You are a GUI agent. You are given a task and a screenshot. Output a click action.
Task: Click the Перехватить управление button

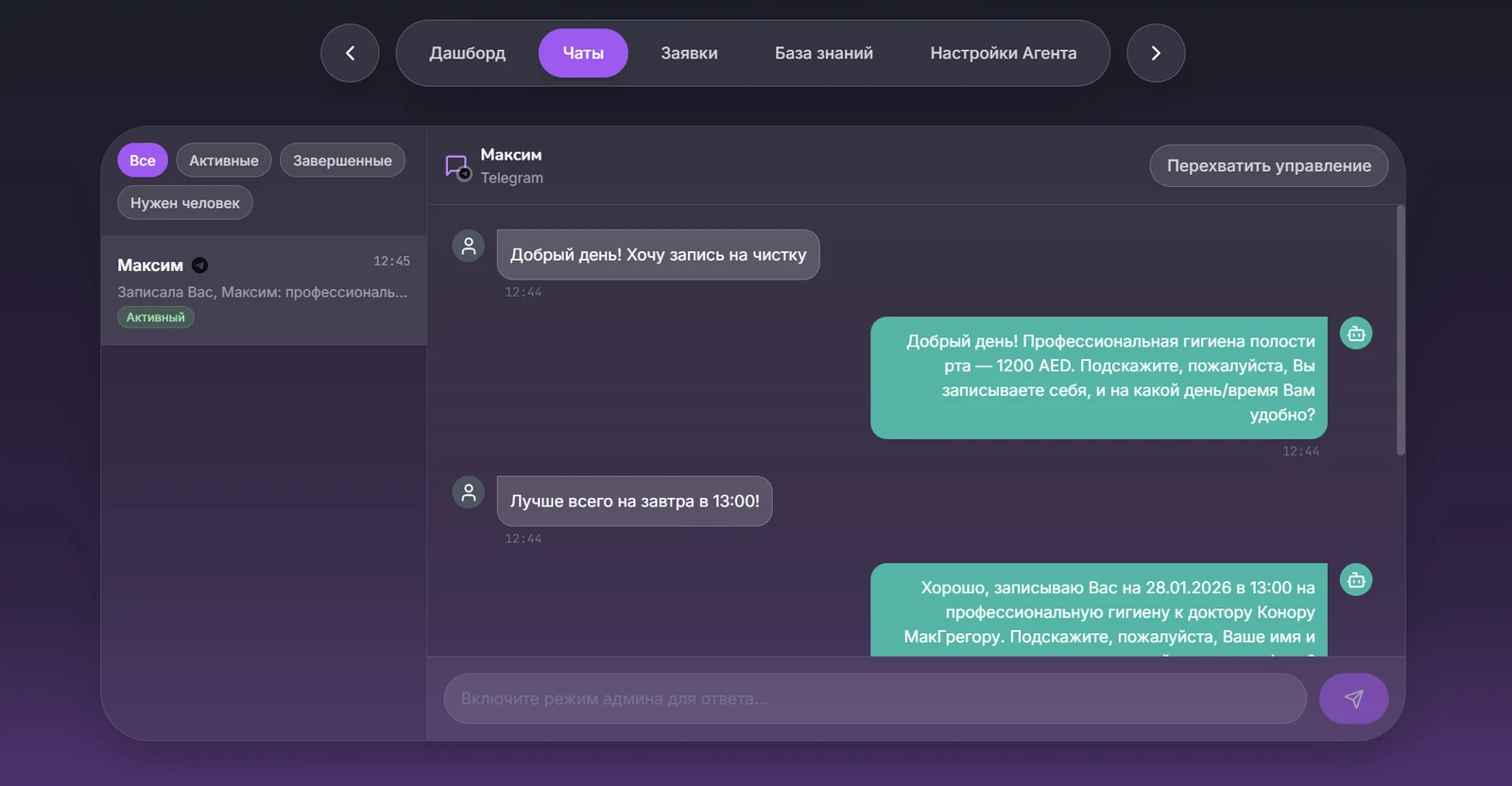(x=1268, y=165)
